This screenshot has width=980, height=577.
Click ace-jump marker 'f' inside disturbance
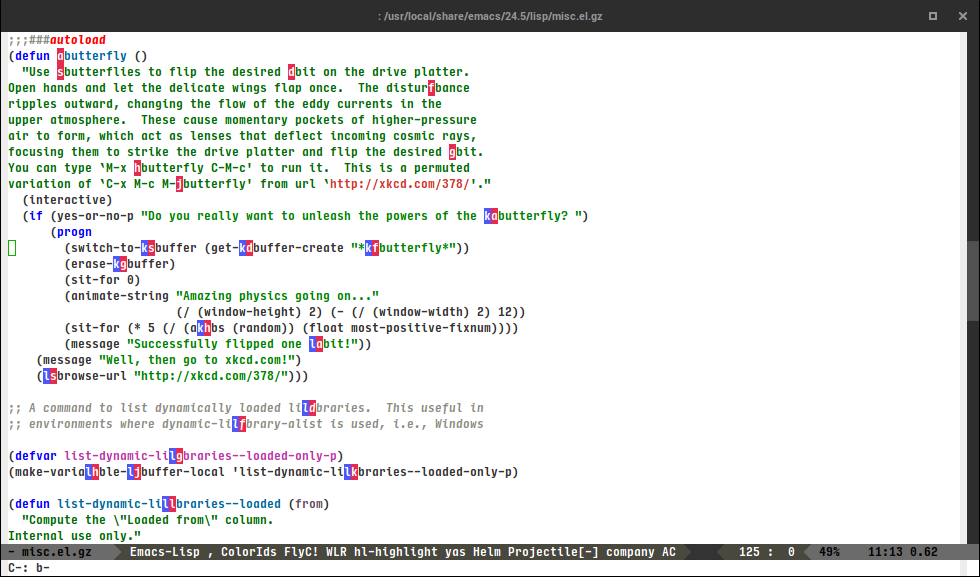(x=431, y=88)
